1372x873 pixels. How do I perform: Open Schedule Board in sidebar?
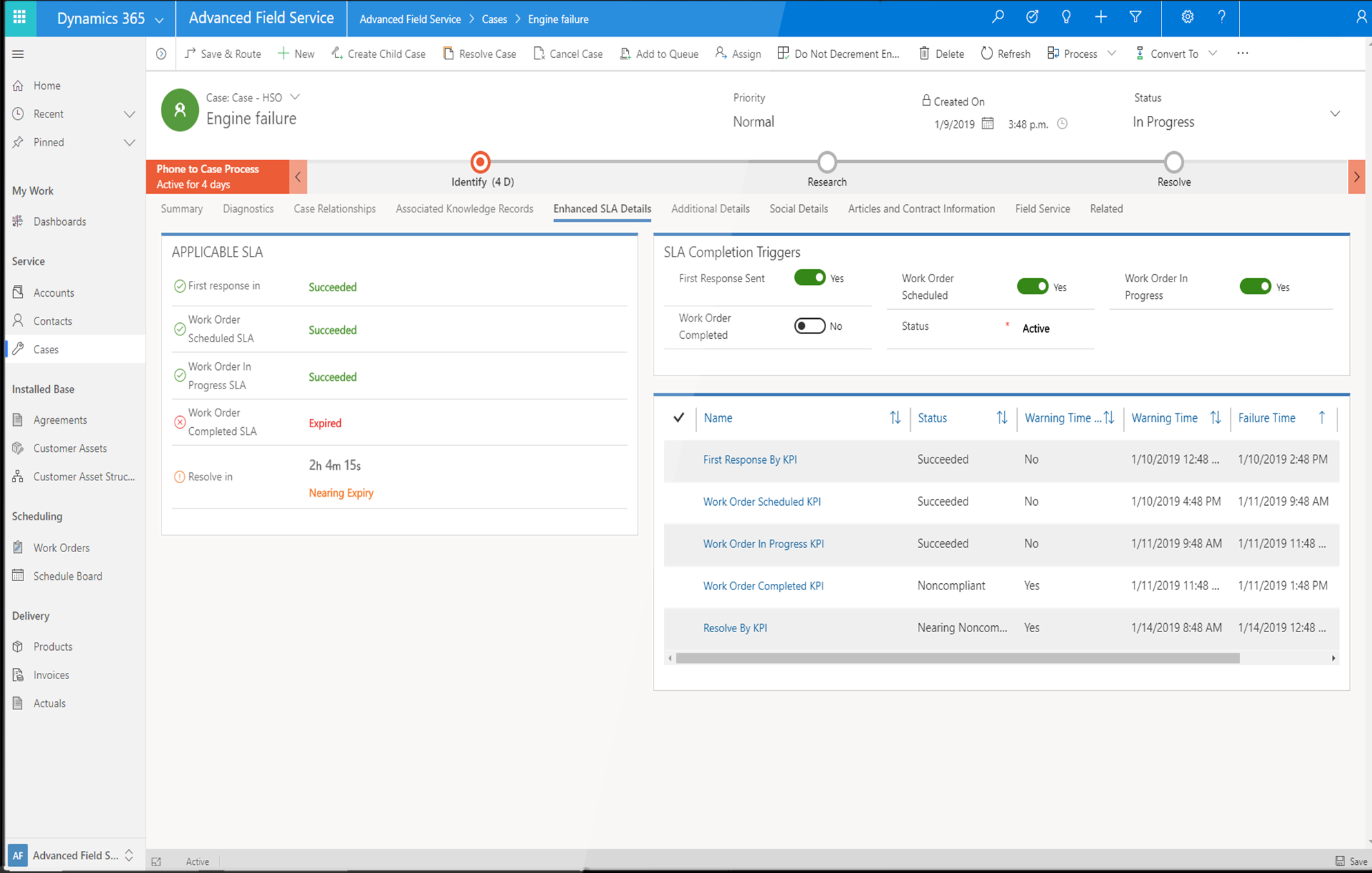[x=68, y=576]
